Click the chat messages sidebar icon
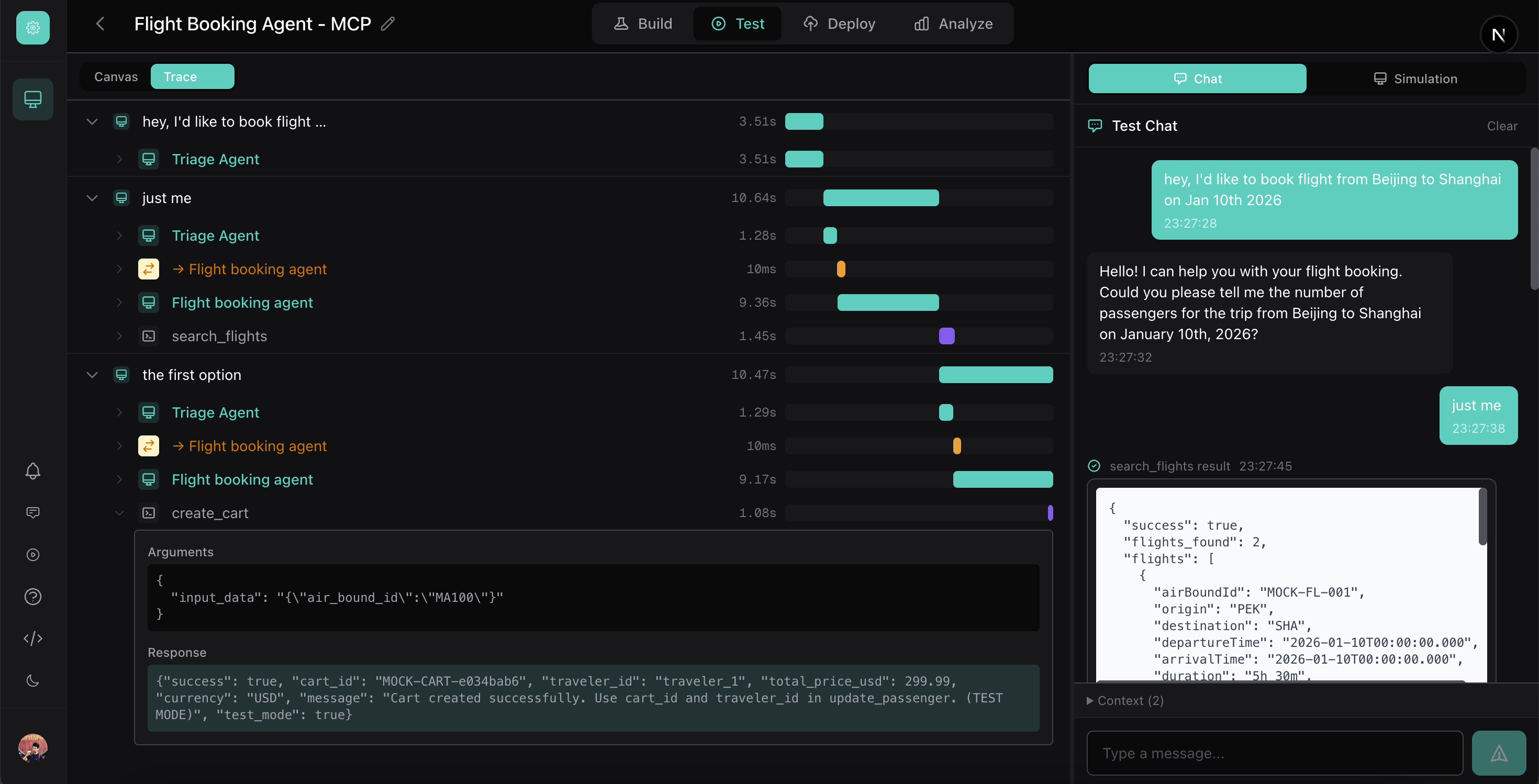The width and height of the screenshot is (1539, 784). point(33,513)
